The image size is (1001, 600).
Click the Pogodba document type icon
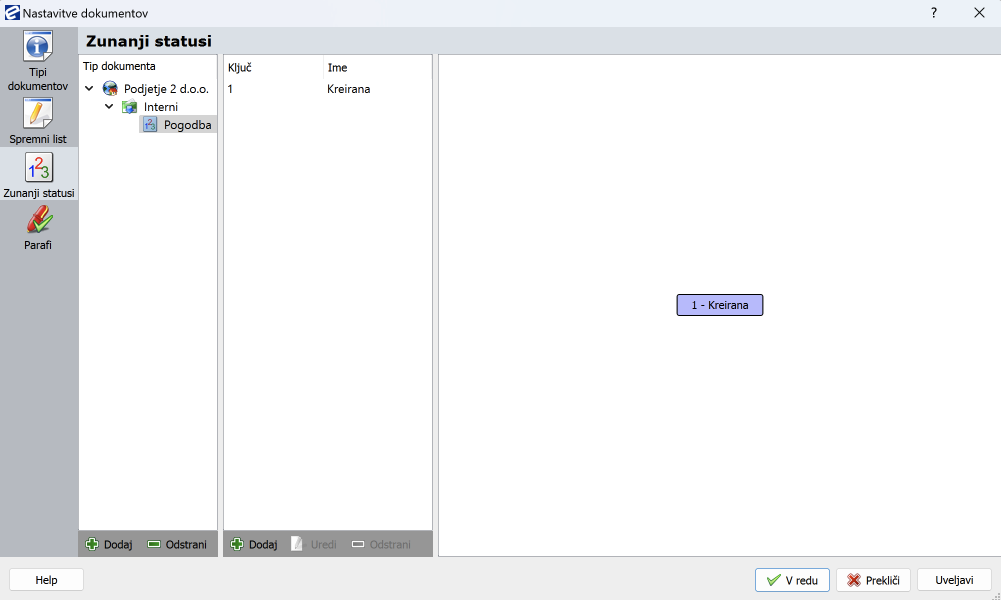click(x=150, y=125)
